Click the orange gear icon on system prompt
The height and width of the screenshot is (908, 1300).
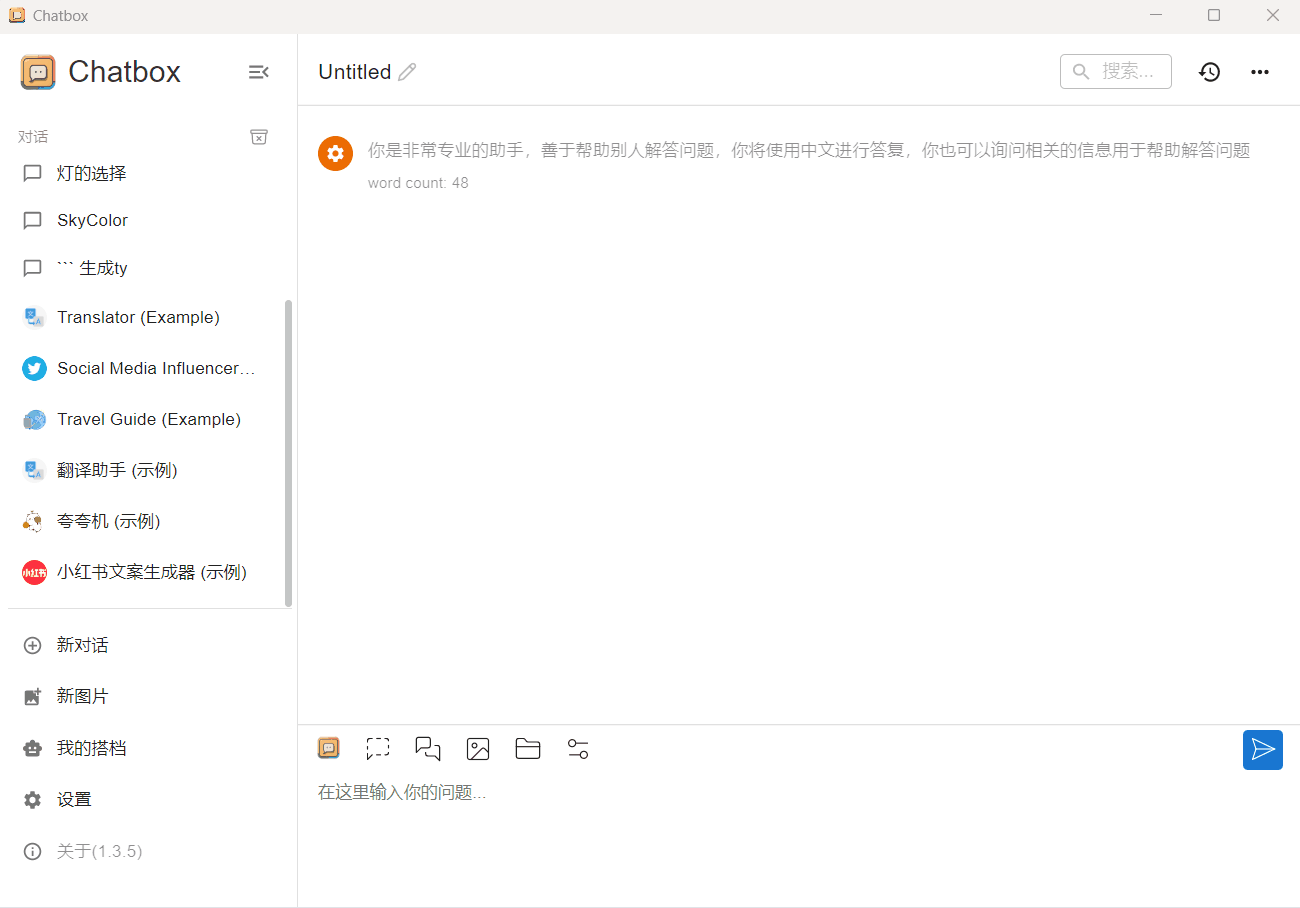click(335, 153)
